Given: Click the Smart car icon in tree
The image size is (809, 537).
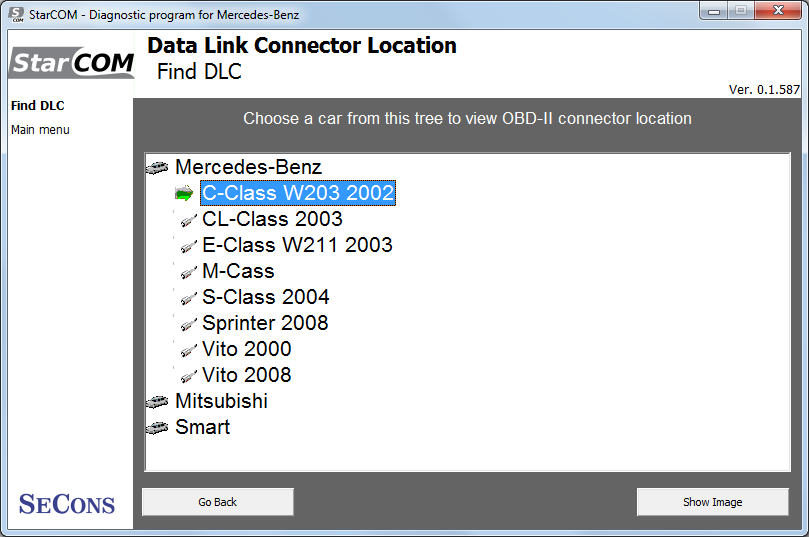Looking at the screenshot, I should point(157,428).
